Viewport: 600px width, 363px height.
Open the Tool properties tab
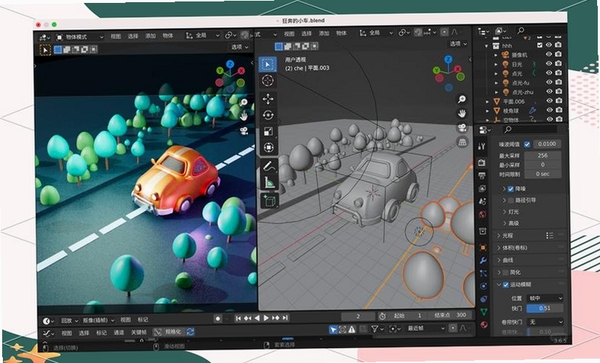(482, 146)
